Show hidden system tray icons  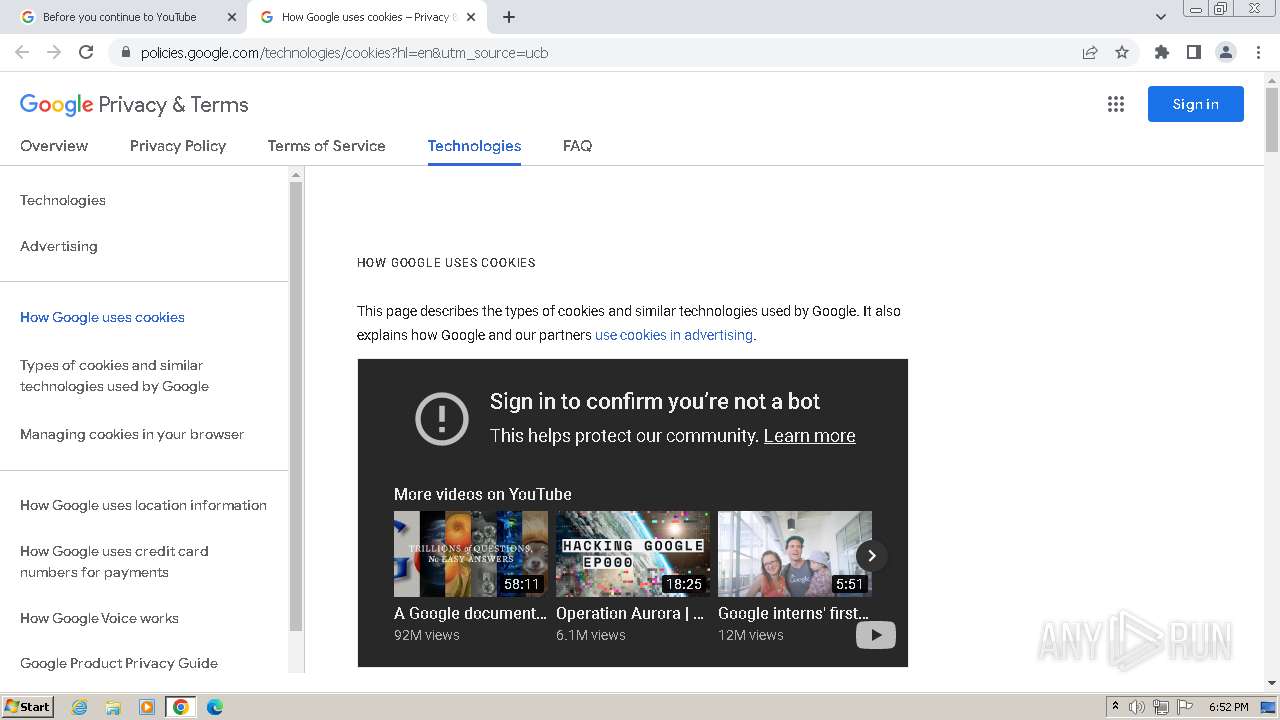[1115, 707]
